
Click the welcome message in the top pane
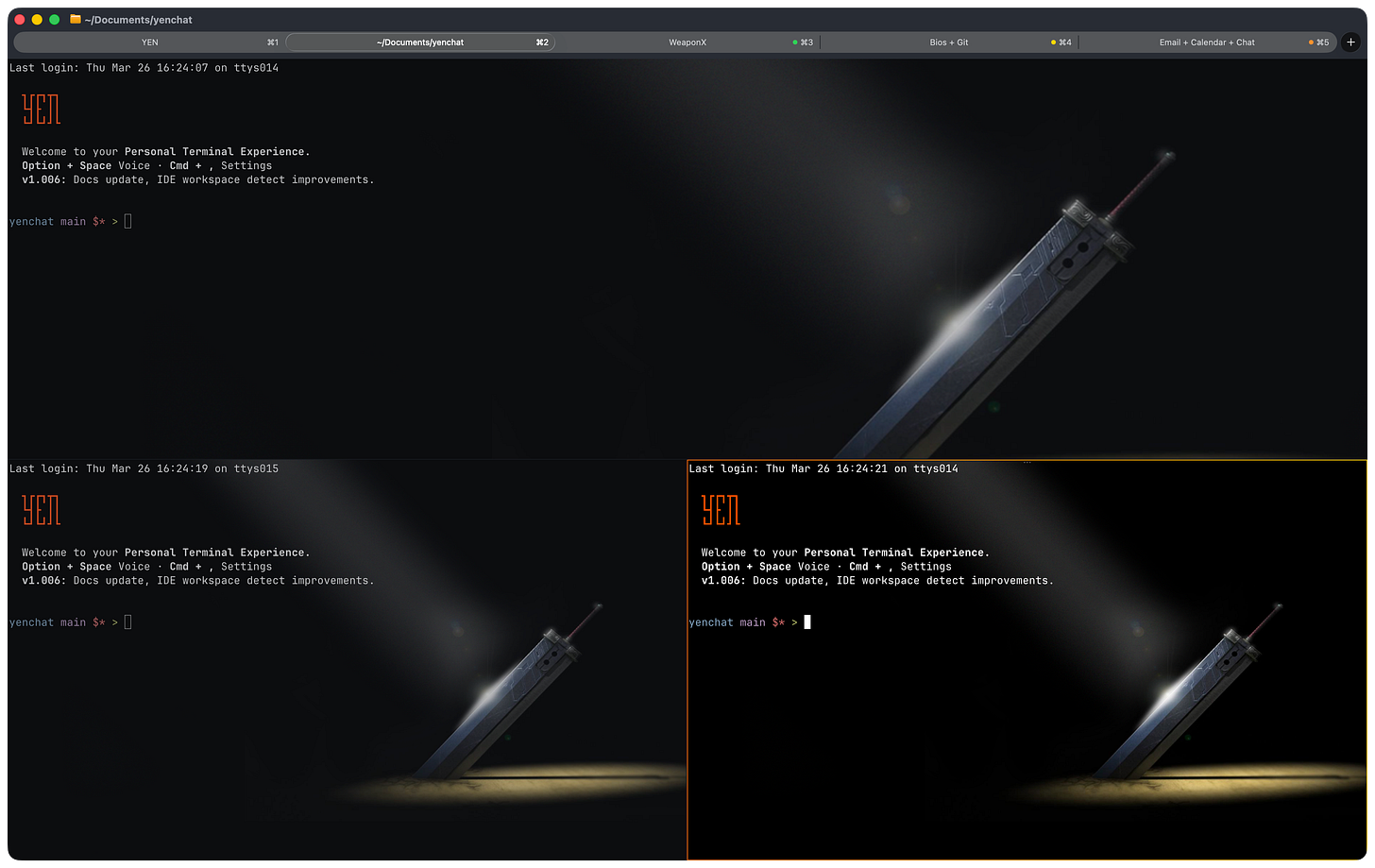pos(166,151)
